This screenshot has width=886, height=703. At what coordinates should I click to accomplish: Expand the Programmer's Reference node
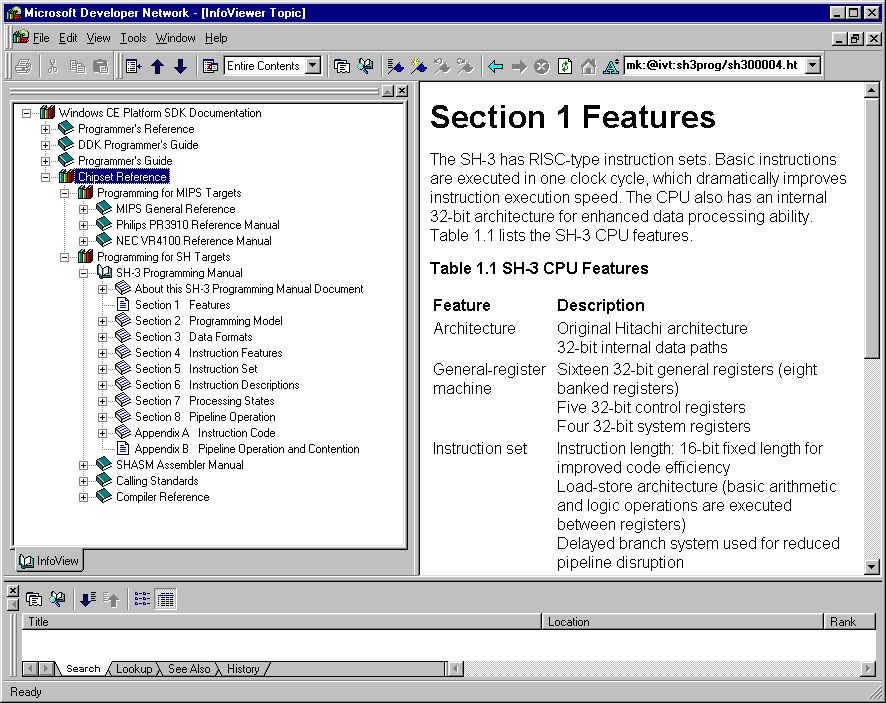[46, 129]
